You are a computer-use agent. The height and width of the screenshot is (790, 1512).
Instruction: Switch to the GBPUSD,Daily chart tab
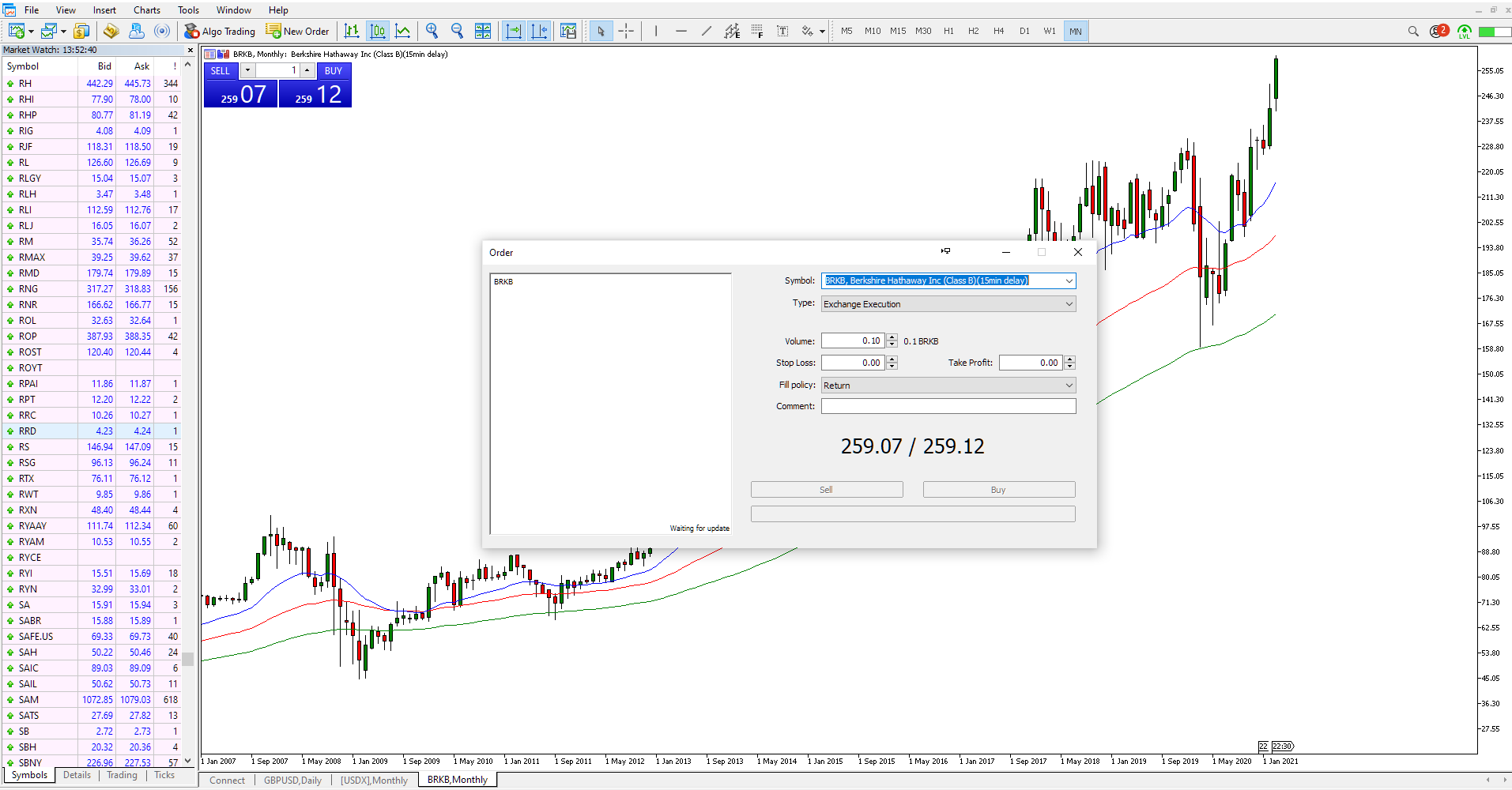click(x=292, y=780)
